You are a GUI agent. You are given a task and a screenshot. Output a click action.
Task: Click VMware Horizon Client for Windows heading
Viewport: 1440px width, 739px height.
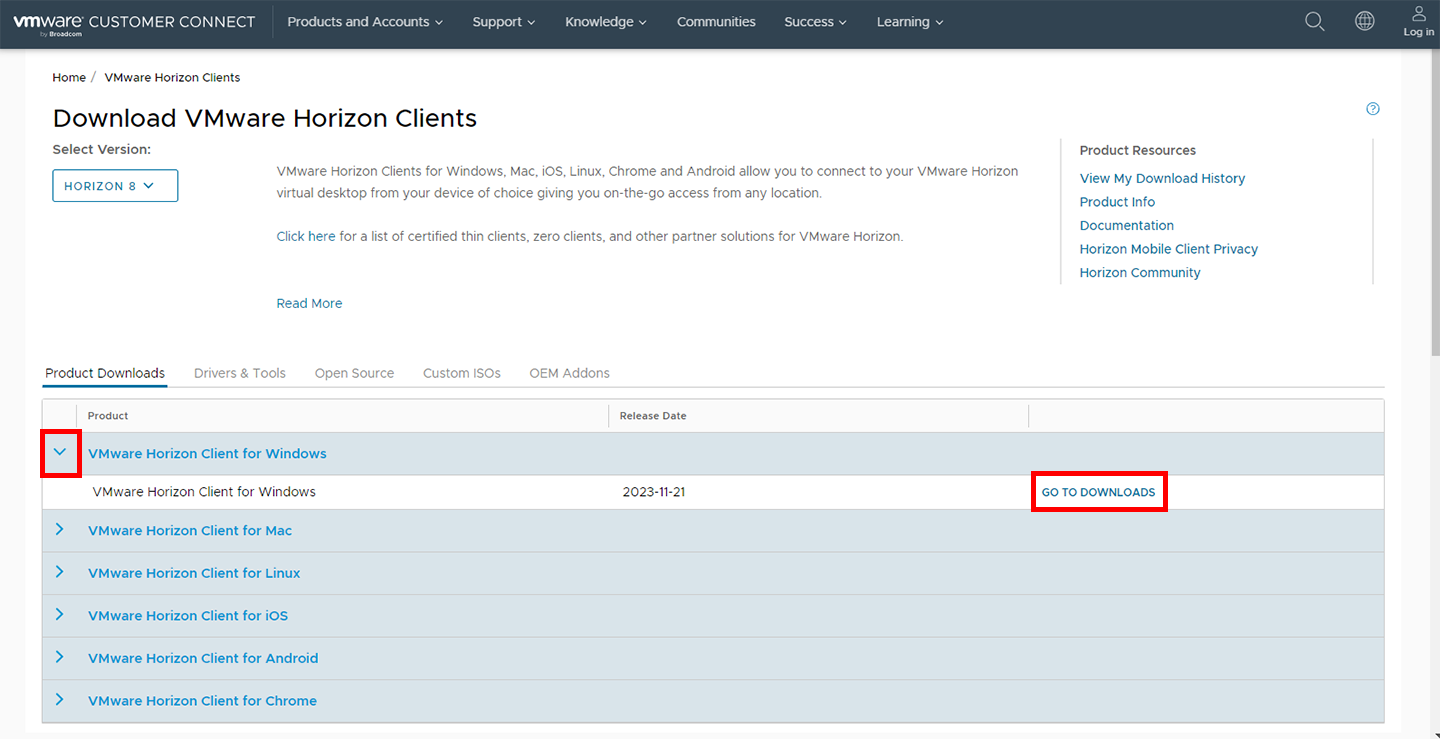pyautogui.click(x=207, y=454)
